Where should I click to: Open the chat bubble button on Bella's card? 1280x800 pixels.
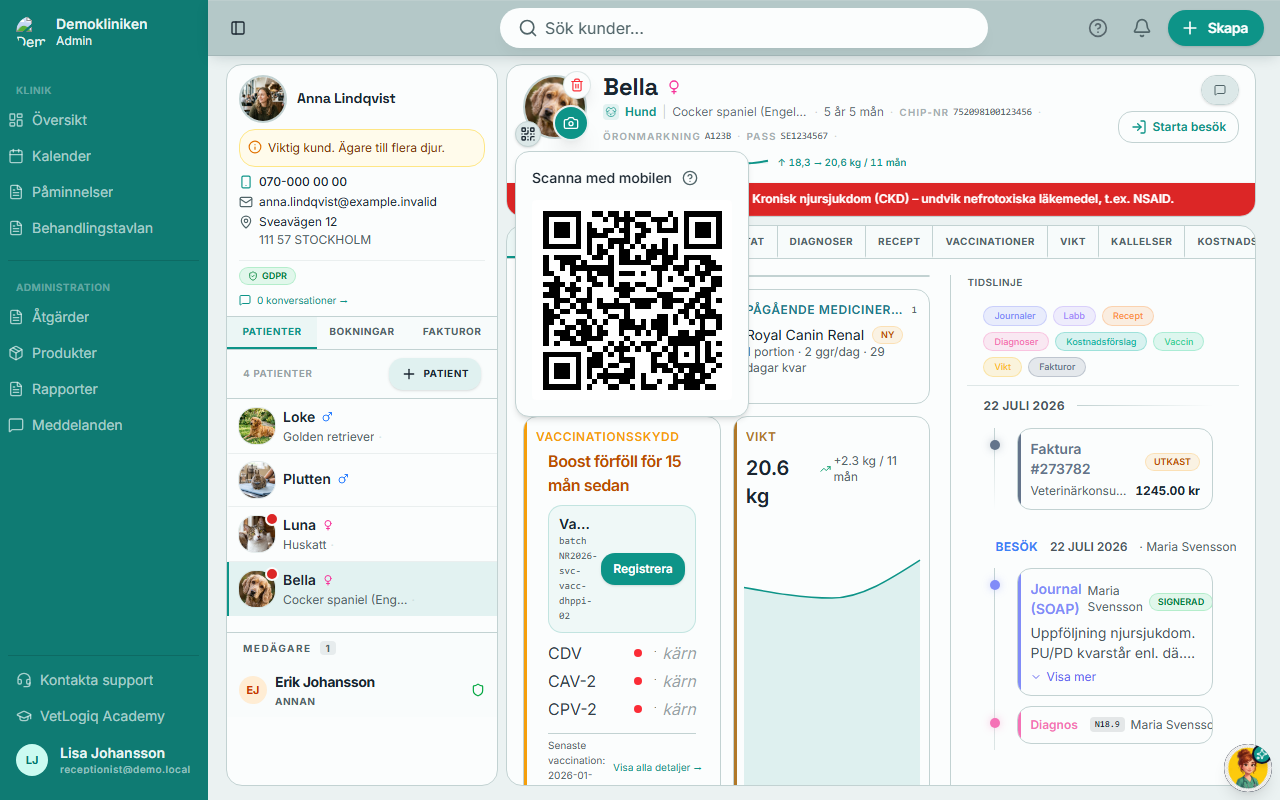(x=1220, y=90)
